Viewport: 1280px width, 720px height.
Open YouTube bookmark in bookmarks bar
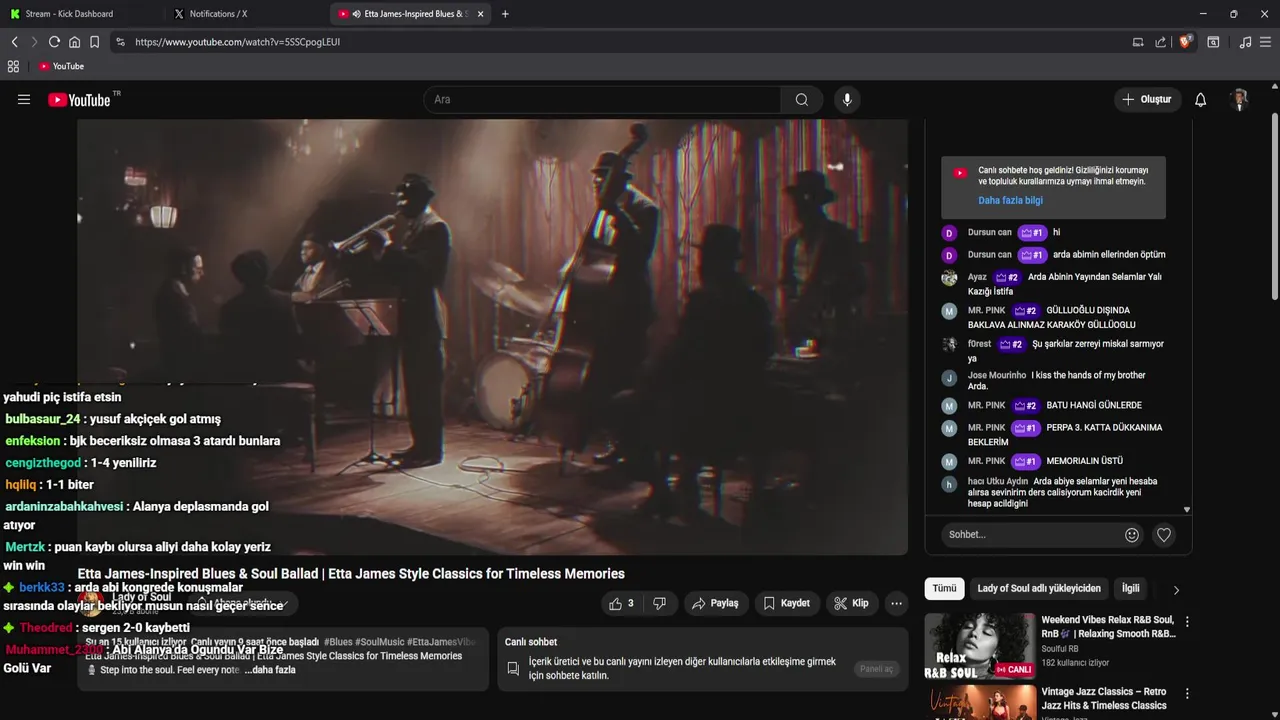coord(61,66)
